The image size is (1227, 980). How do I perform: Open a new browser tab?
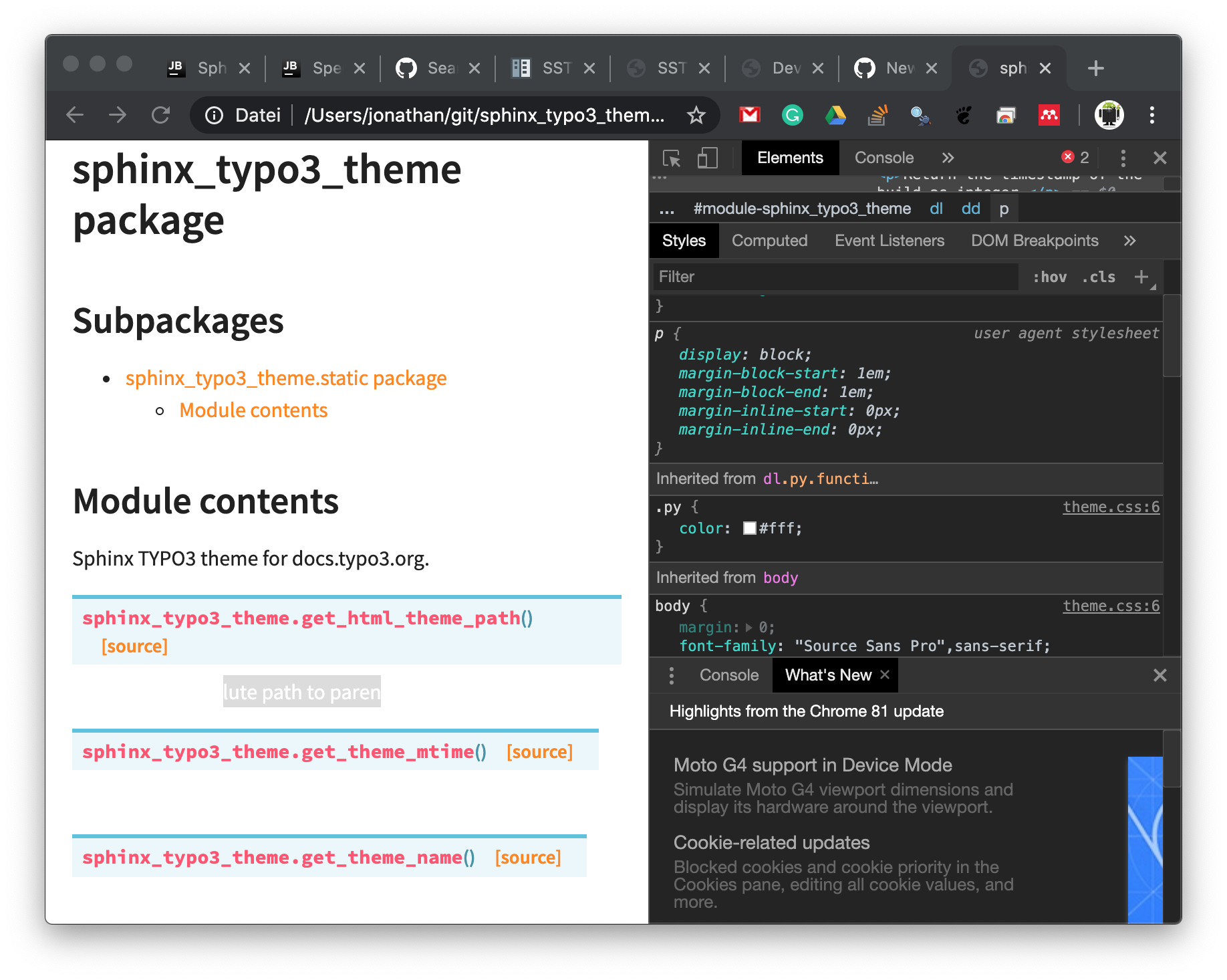click(x=1096, y=68)
